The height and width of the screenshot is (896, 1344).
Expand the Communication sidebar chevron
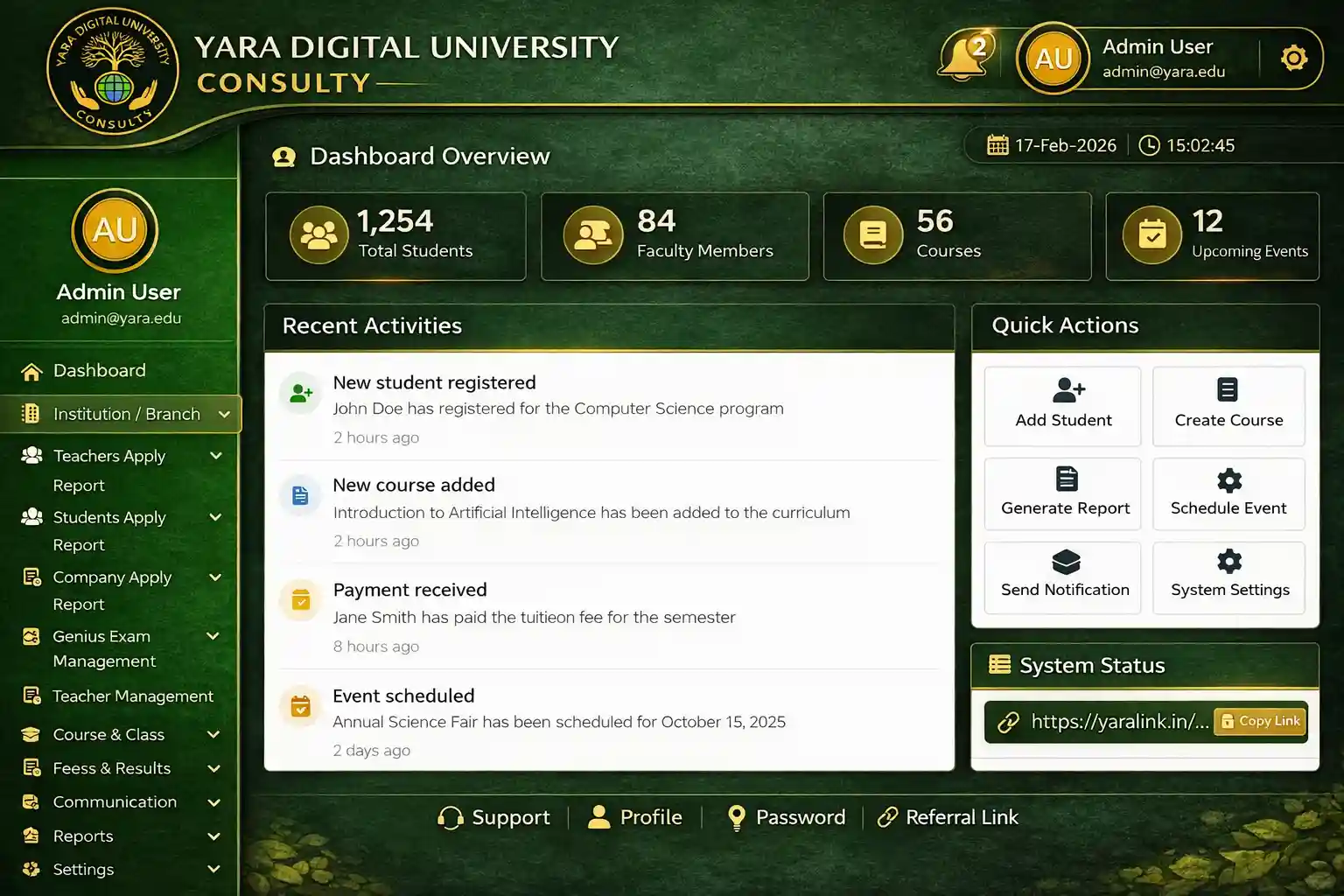pos(213,802)
